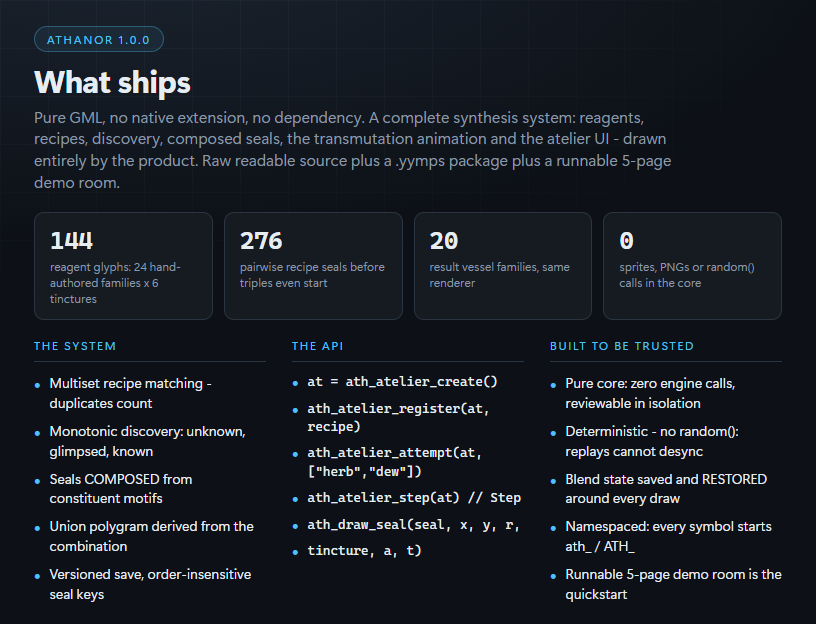This screenshot has height=624, width=816.
Task: Select the What ships heading
Action: click(112, 82)
